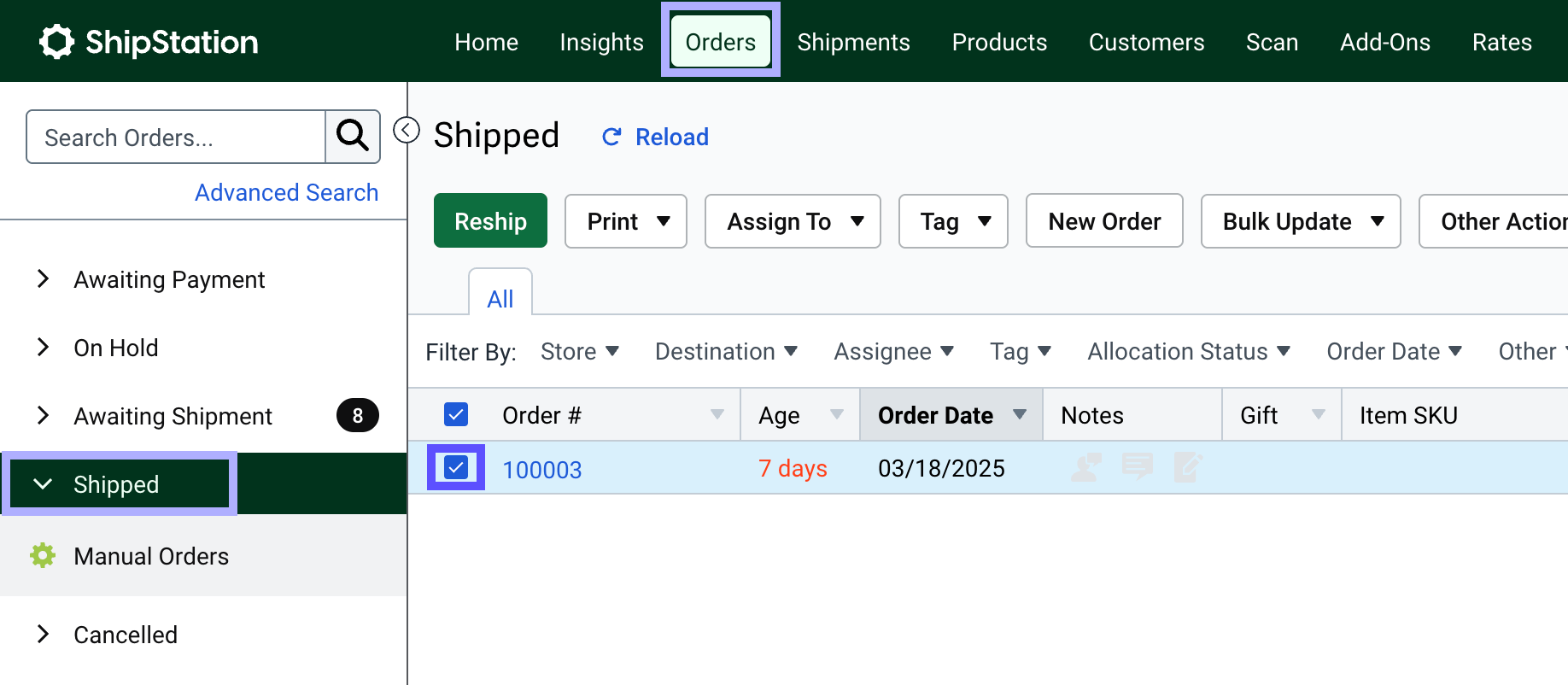
Task: Open the Order # column menu arrow
Action: coord(717,415)
